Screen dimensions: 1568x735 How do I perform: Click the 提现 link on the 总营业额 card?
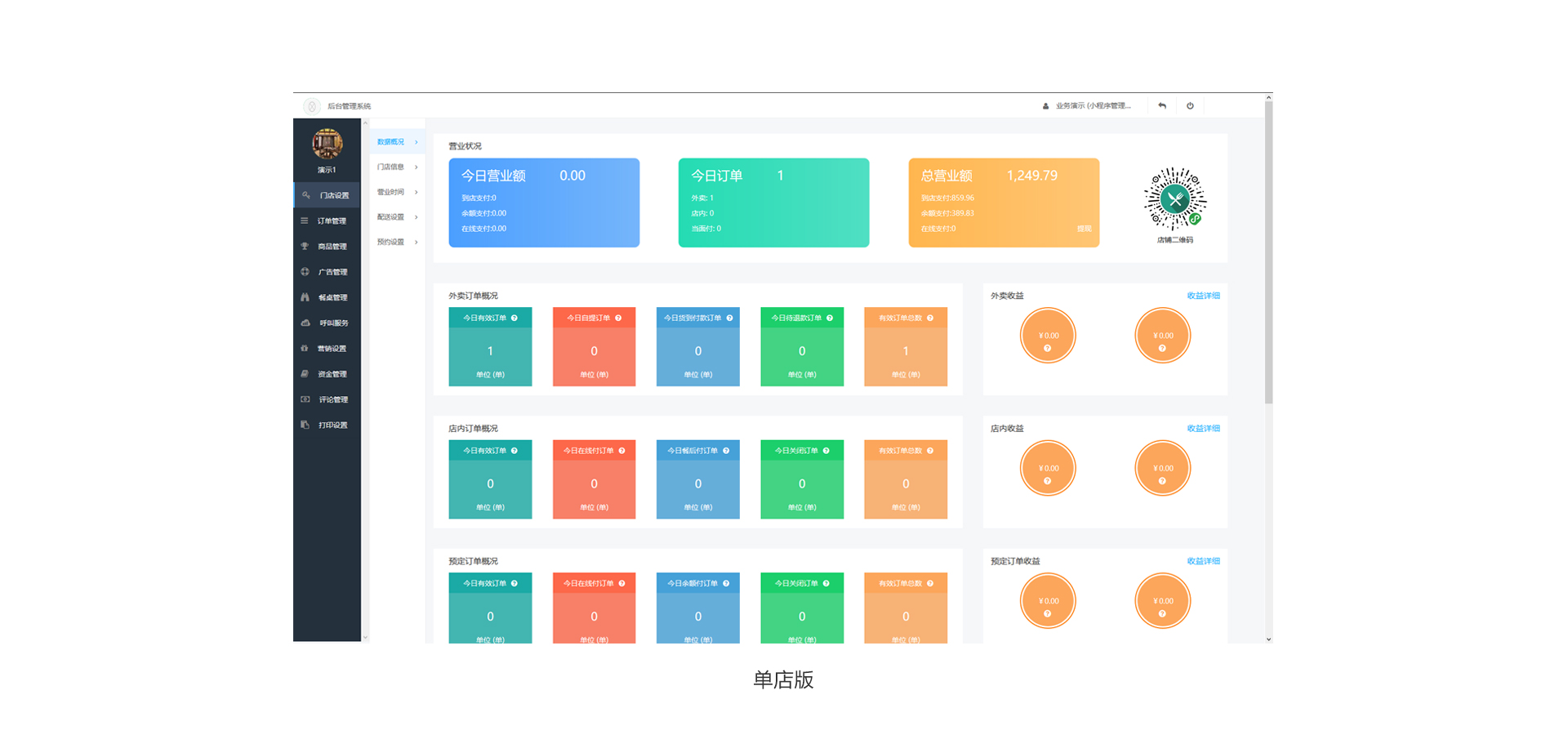[x=1084, y=229]
